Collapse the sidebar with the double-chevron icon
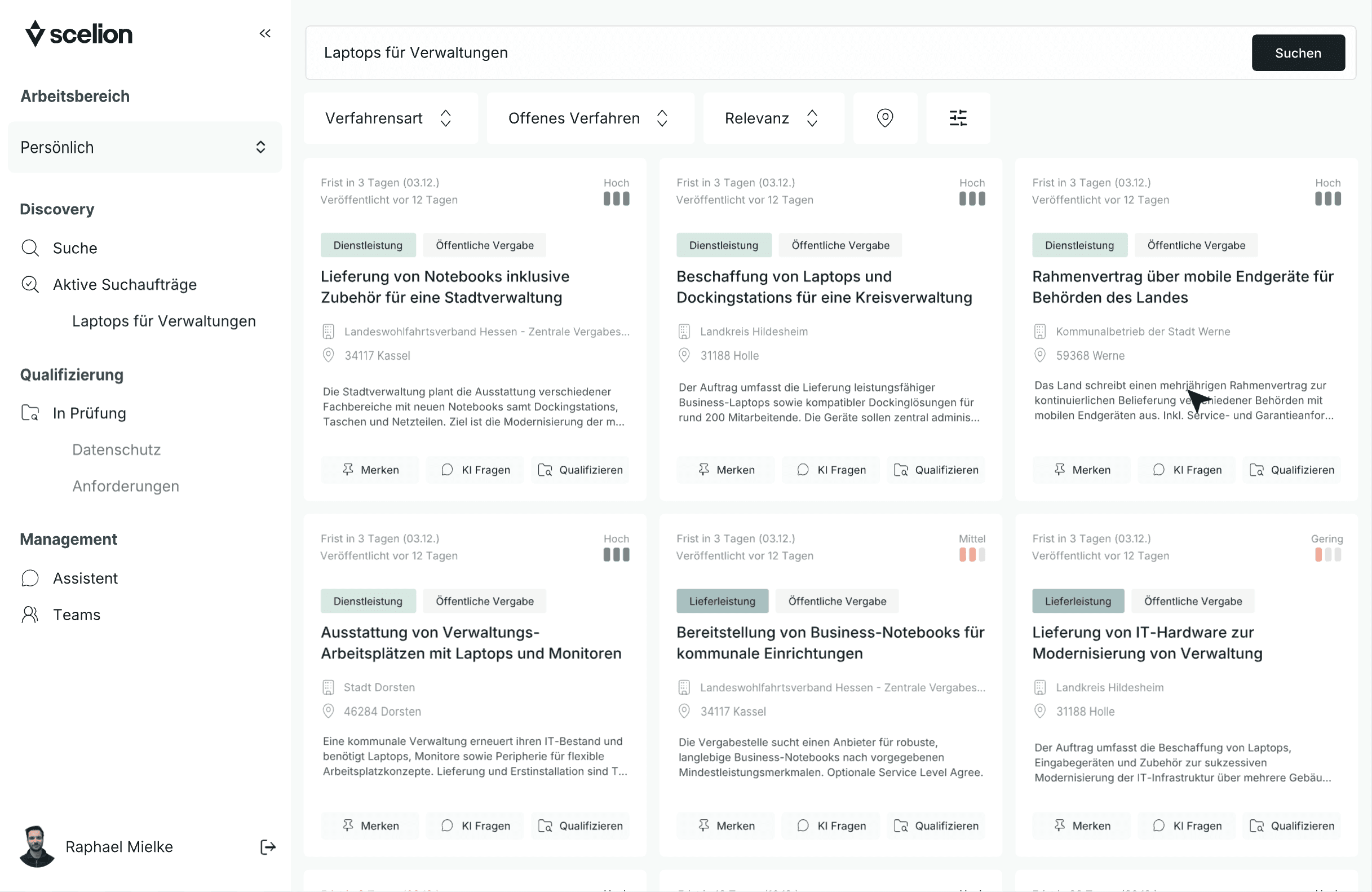Screen dimensions: 1372x892 [265, 33]
